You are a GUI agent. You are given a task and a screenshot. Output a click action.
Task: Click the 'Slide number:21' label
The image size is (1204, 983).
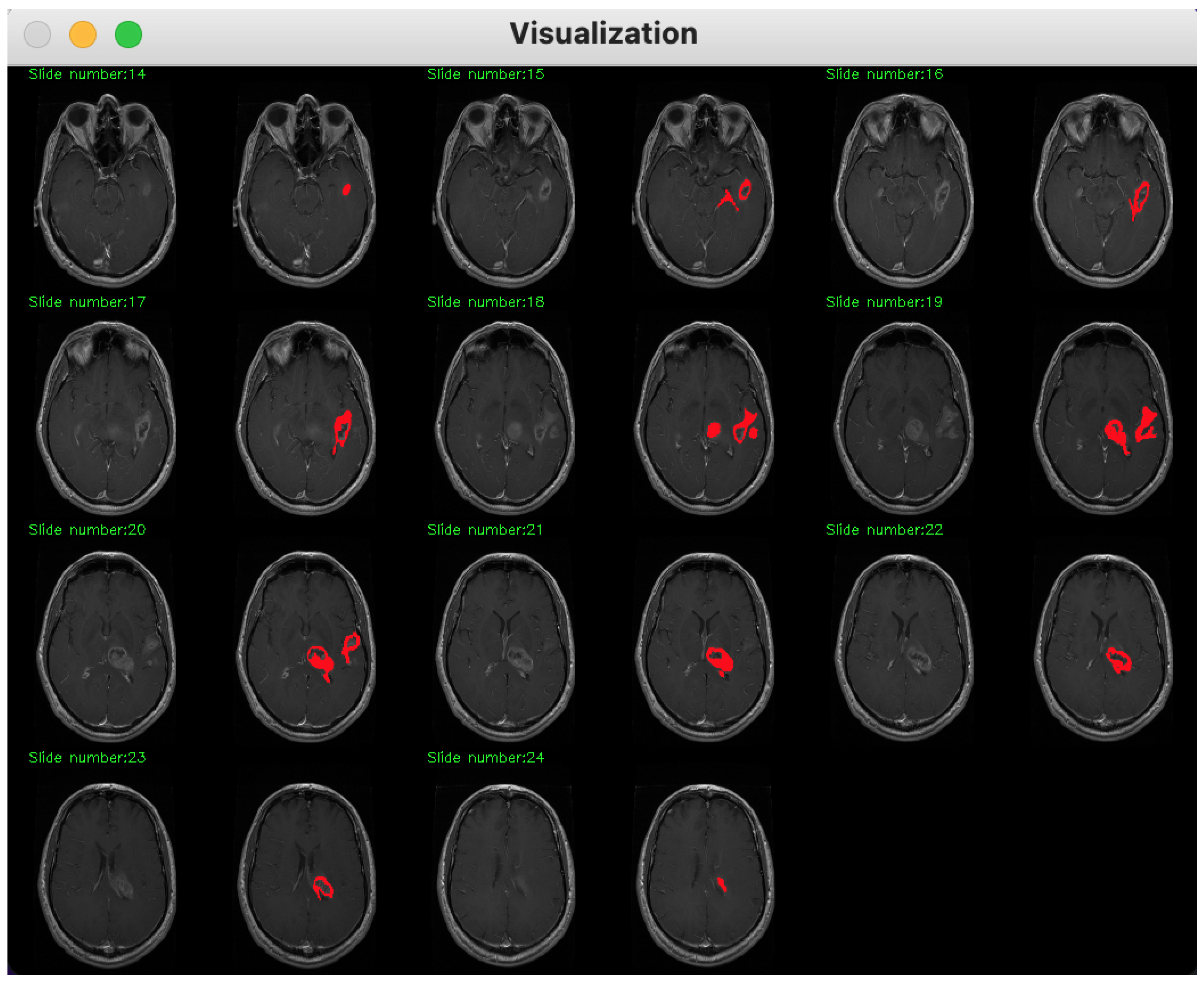[x=485, y=531]
